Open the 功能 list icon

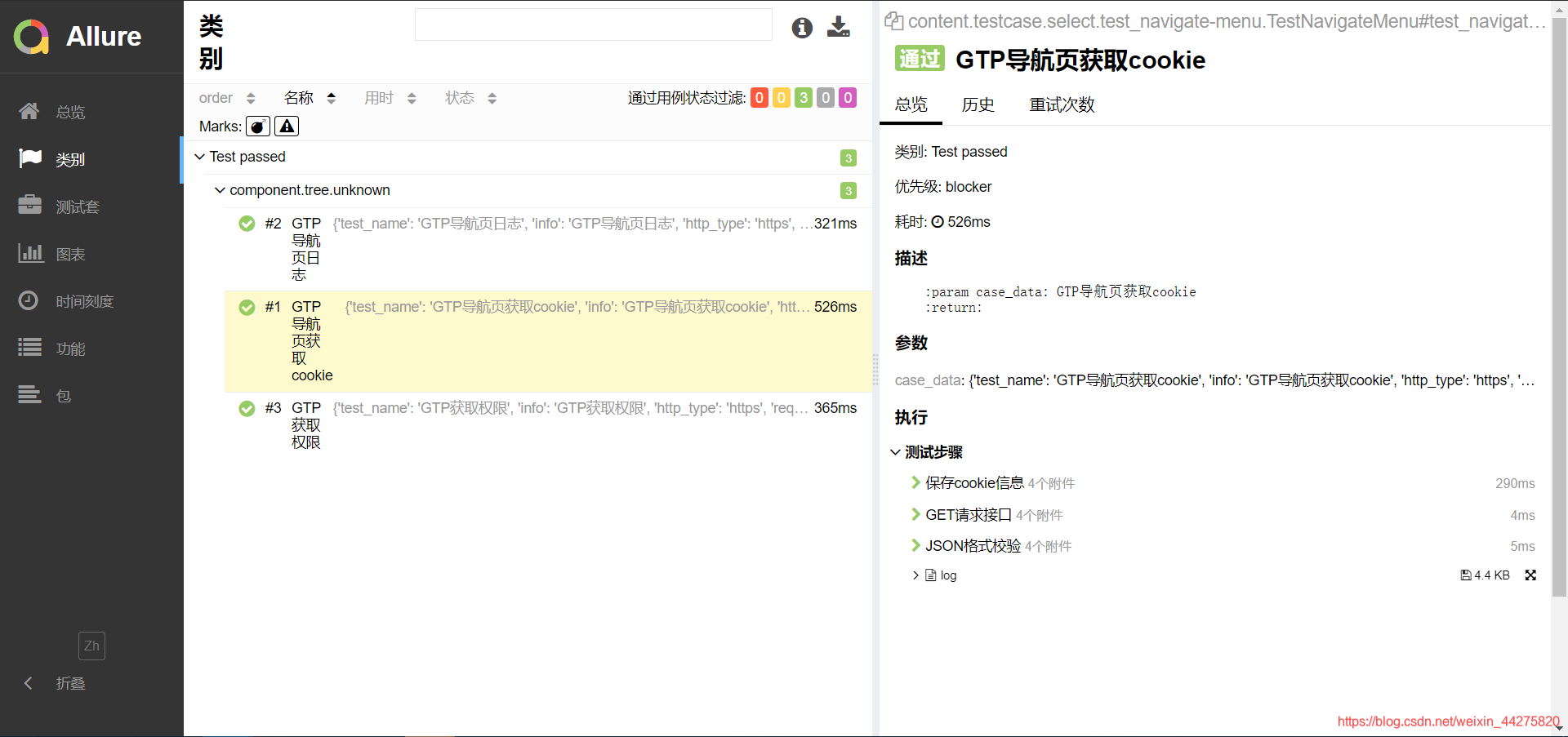[x=30, y=348]
